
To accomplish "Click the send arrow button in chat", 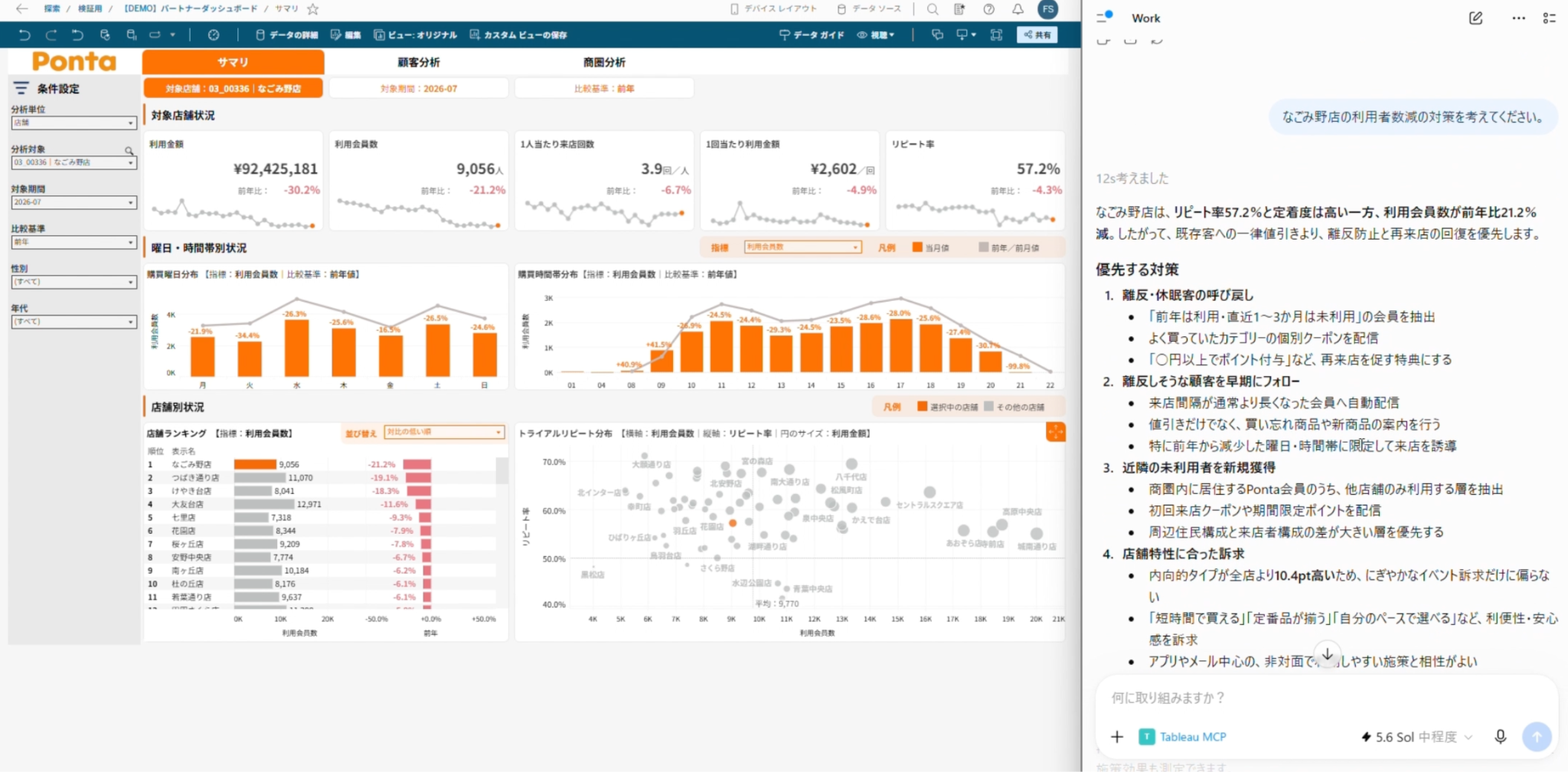I will tap(1537, 737).
